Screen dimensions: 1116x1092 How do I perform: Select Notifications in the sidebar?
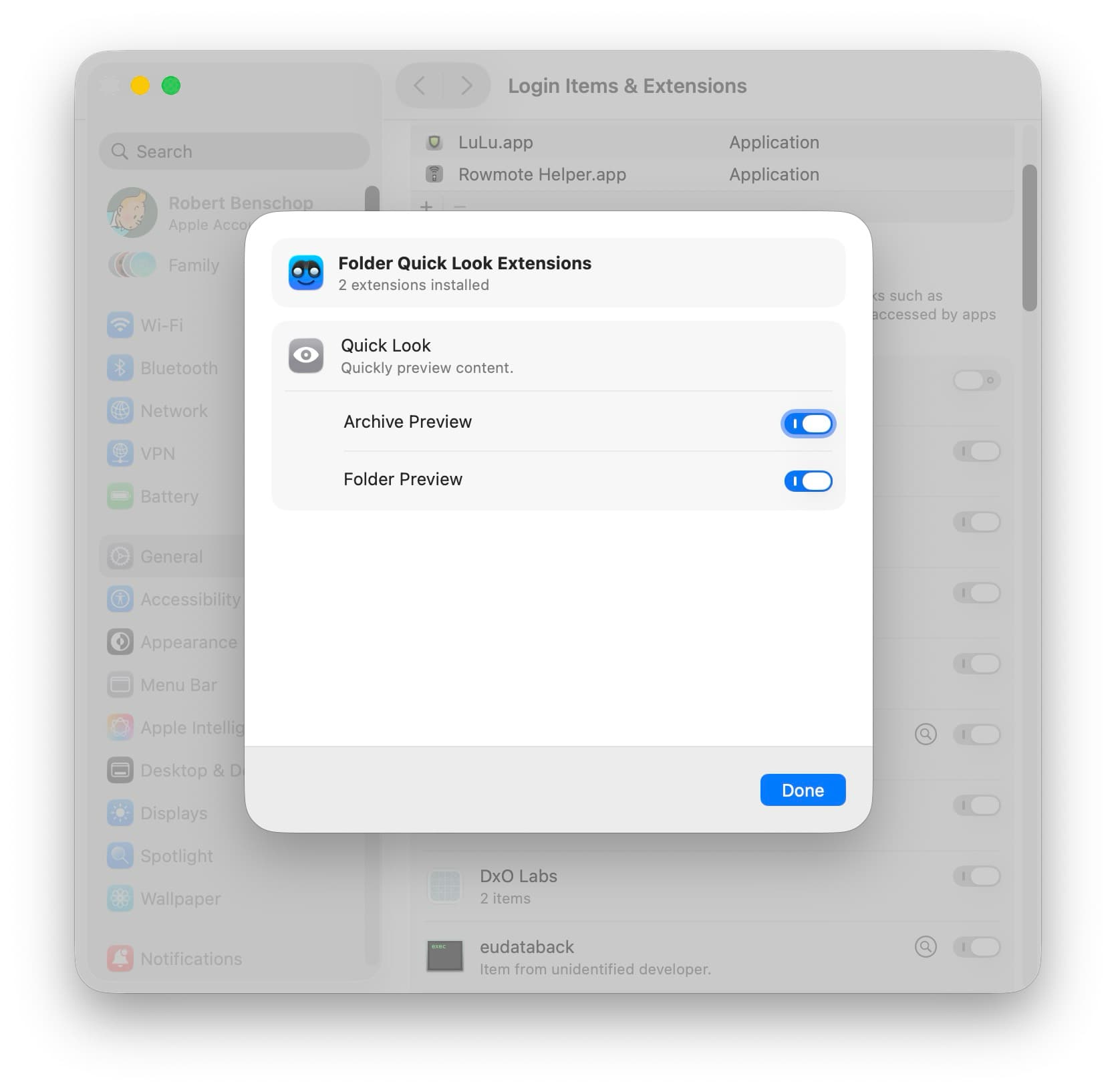point(191,959)
